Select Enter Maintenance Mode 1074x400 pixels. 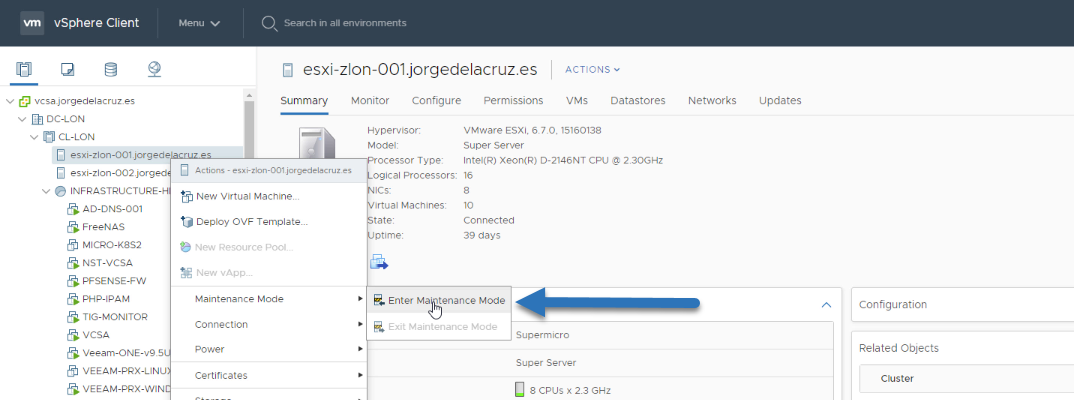pyautogui.click(x=439, y=300)
